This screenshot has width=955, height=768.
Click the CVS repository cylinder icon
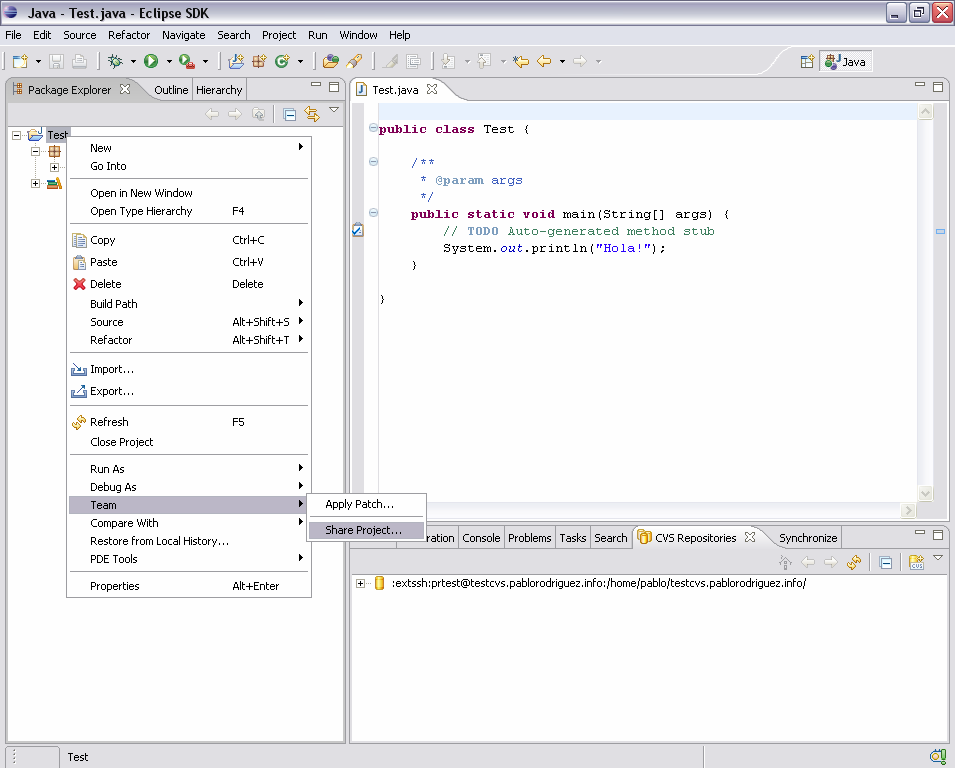[x=379, y=583]
